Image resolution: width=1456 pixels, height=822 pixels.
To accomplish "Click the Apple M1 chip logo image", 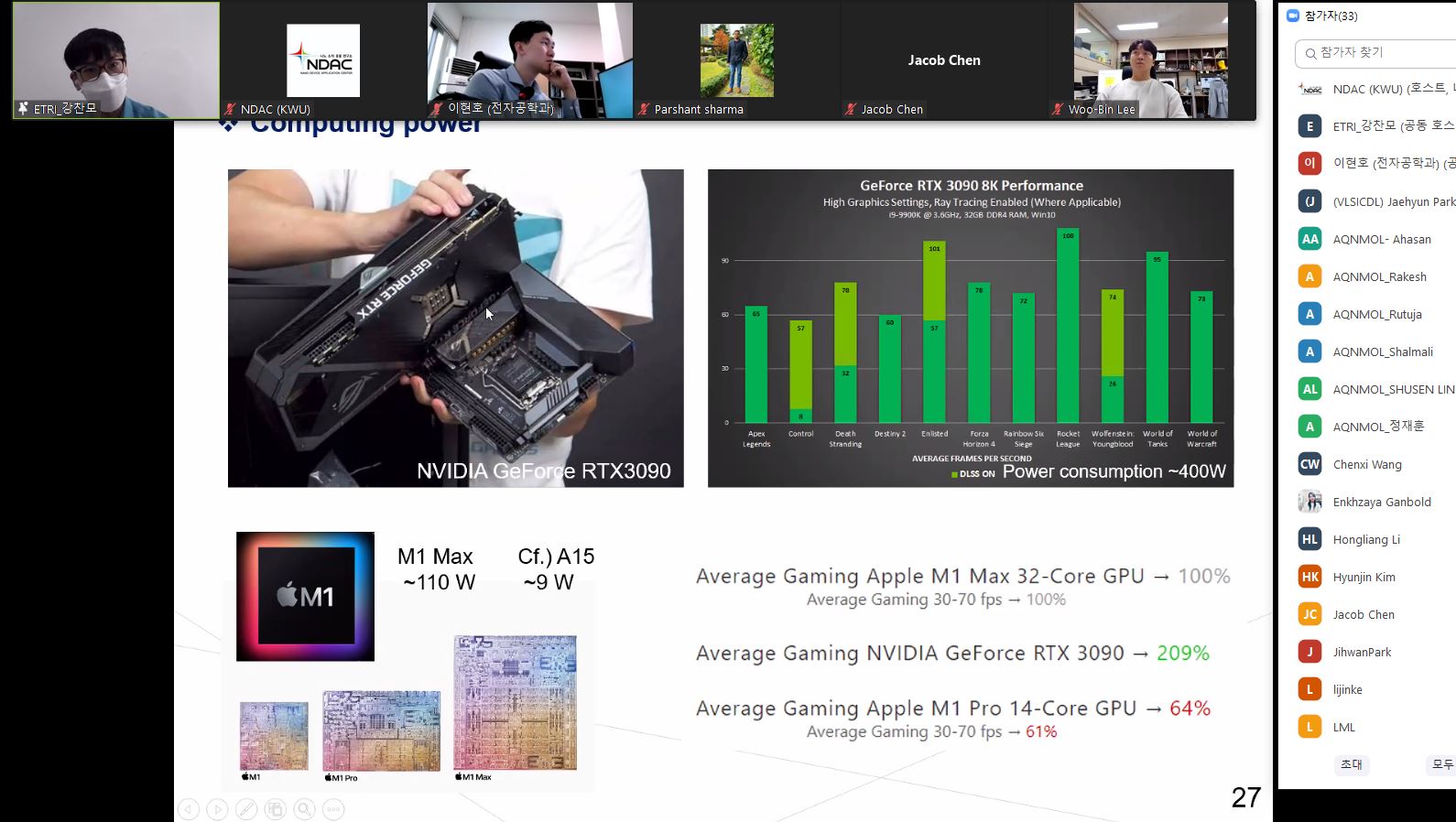I will (305, 596).
